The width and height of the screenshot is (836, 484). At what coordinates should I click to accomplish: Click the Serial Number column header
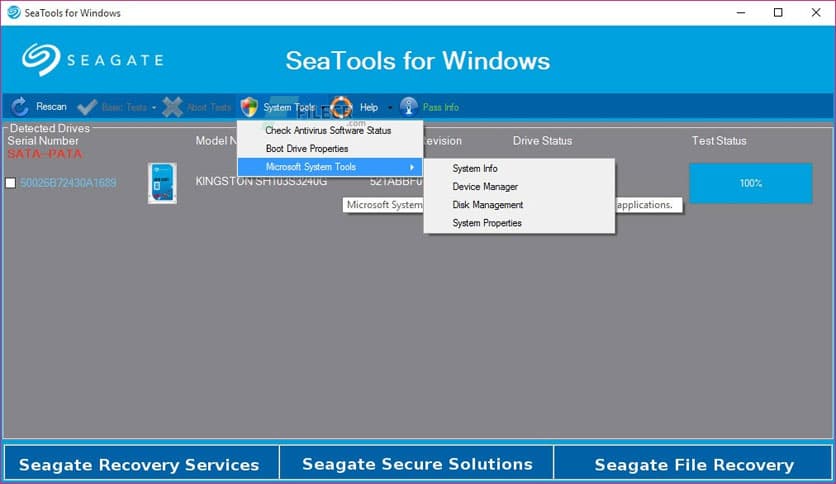pyautogui.click(x=43, y=141)
